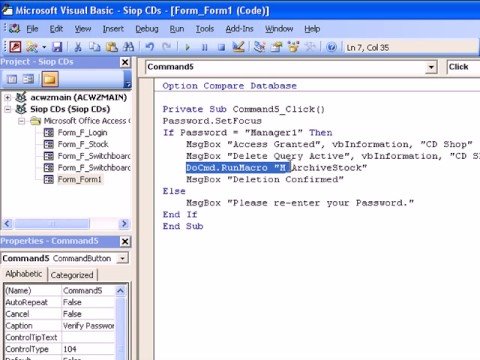Image resolution: width=480 pixels, height=360 pixels.
Task: Select Form_F_Login in project tree
Action: click(x=82, y=133)
